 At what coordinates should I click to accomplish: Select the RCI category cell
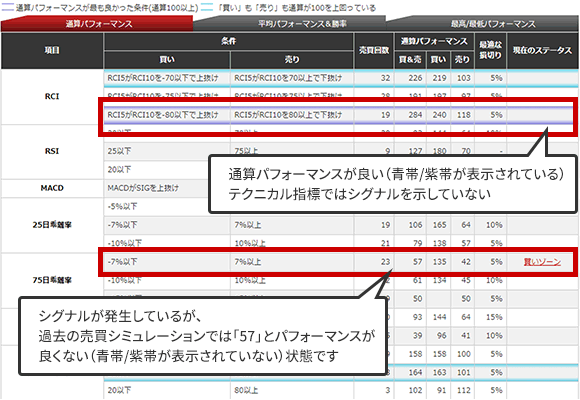tap(52, 96)
